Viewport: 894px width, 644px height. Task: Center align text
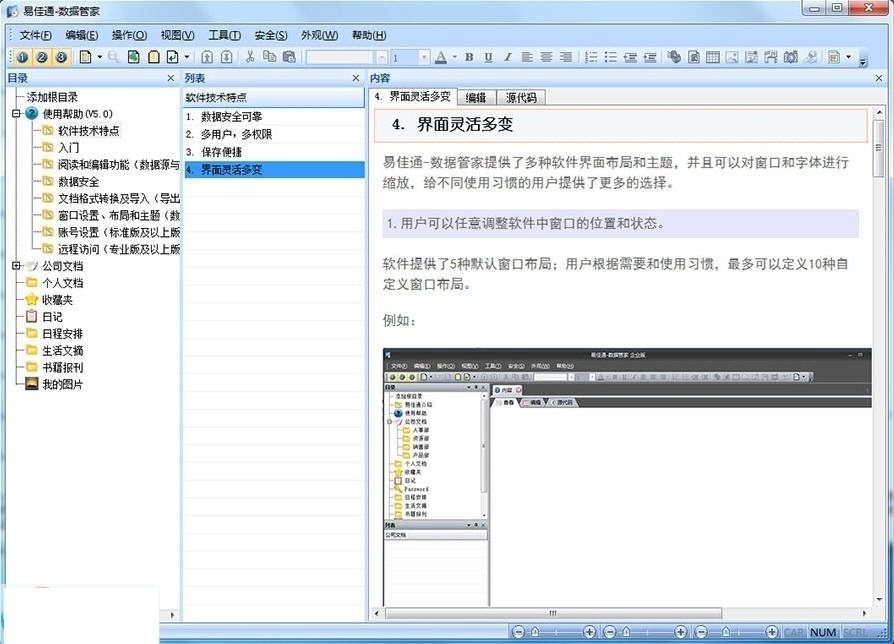coord(547,57)
